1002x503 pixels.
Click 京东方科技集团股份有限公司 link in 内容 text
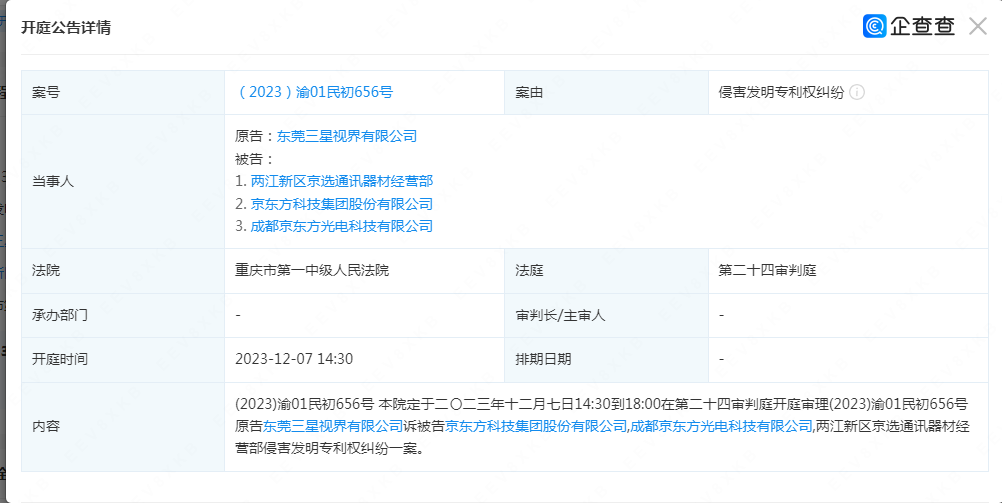point(536,426)
